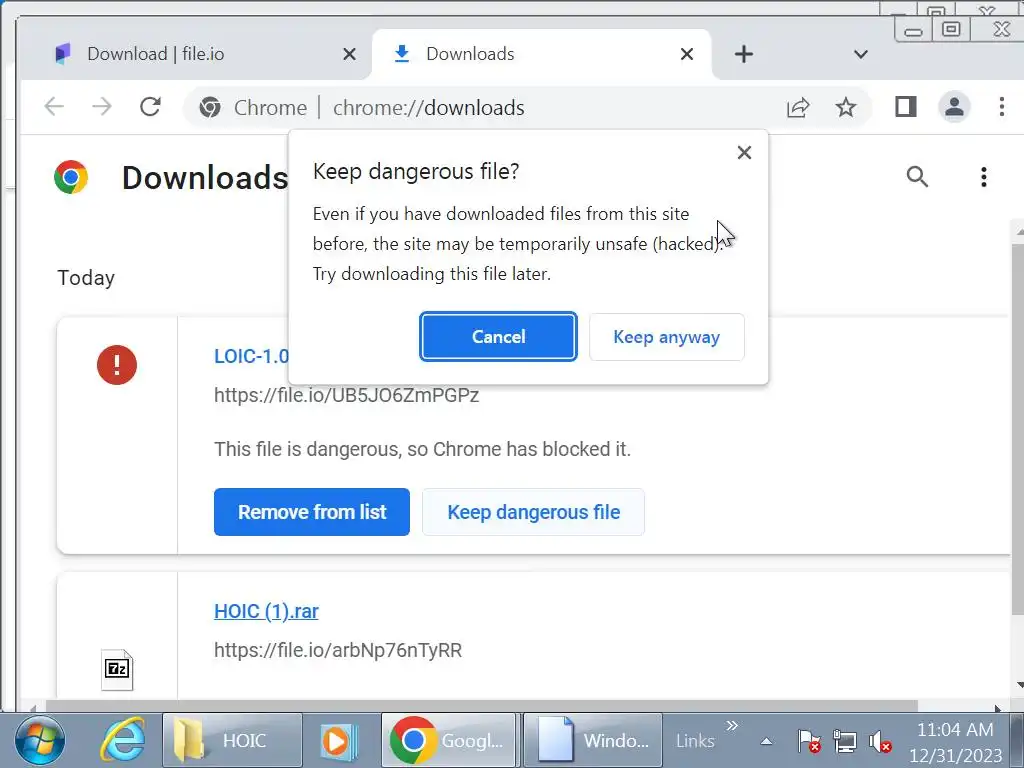The width and height of the screenshot is (1024, 768).
Task: Open the Windo... document taskbar item
Action: [593, 741]
